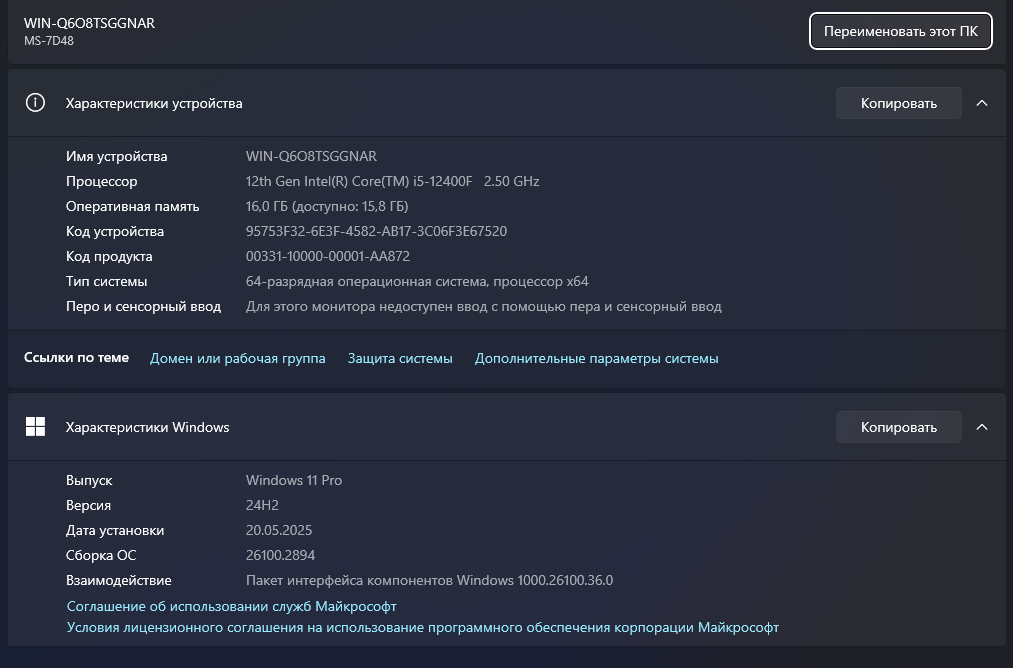Select the Код устройства label
1013x668 pixels.
115,231
